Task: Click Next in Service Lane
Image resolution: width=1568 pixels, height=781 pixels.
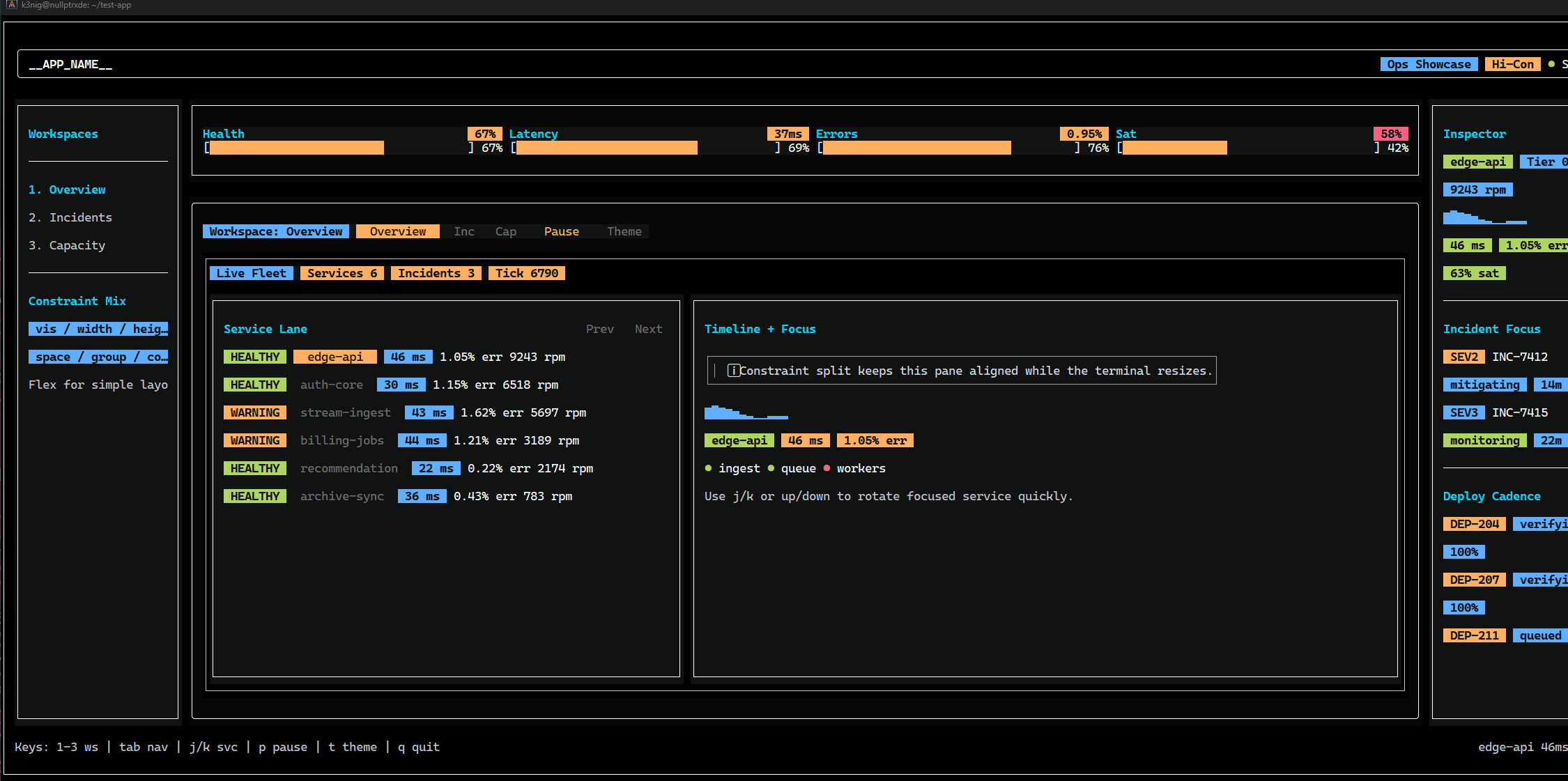Action: [648, 329]
